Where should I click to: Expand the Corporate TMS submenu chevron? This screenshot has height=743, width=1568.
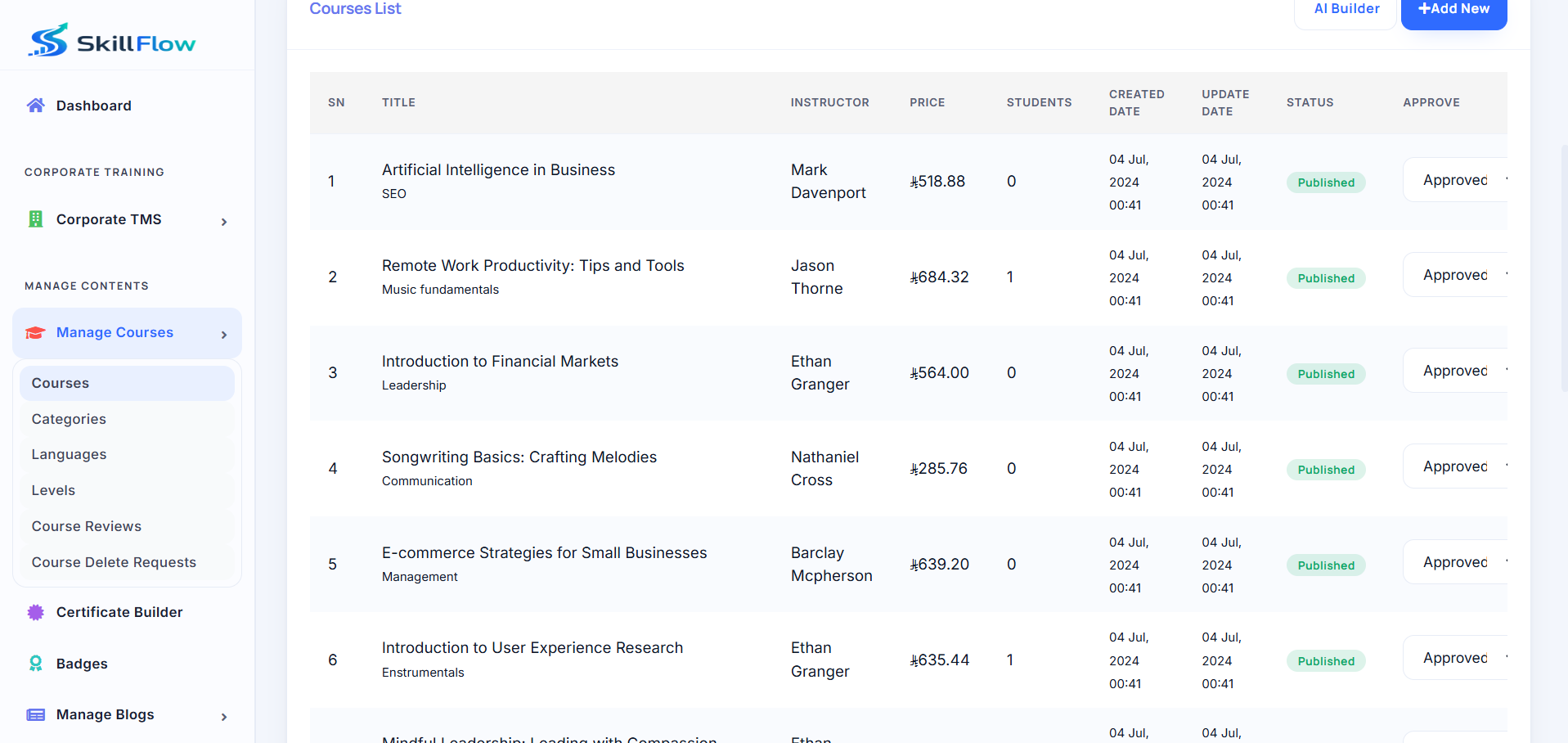(x=224, y=222)
